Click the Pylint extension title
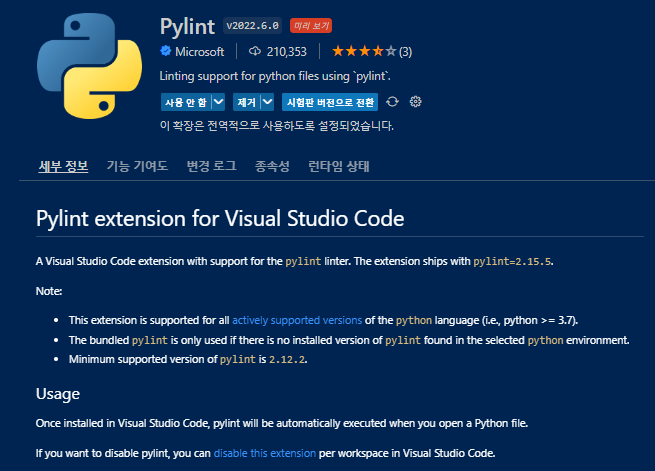 coord(188,27)
